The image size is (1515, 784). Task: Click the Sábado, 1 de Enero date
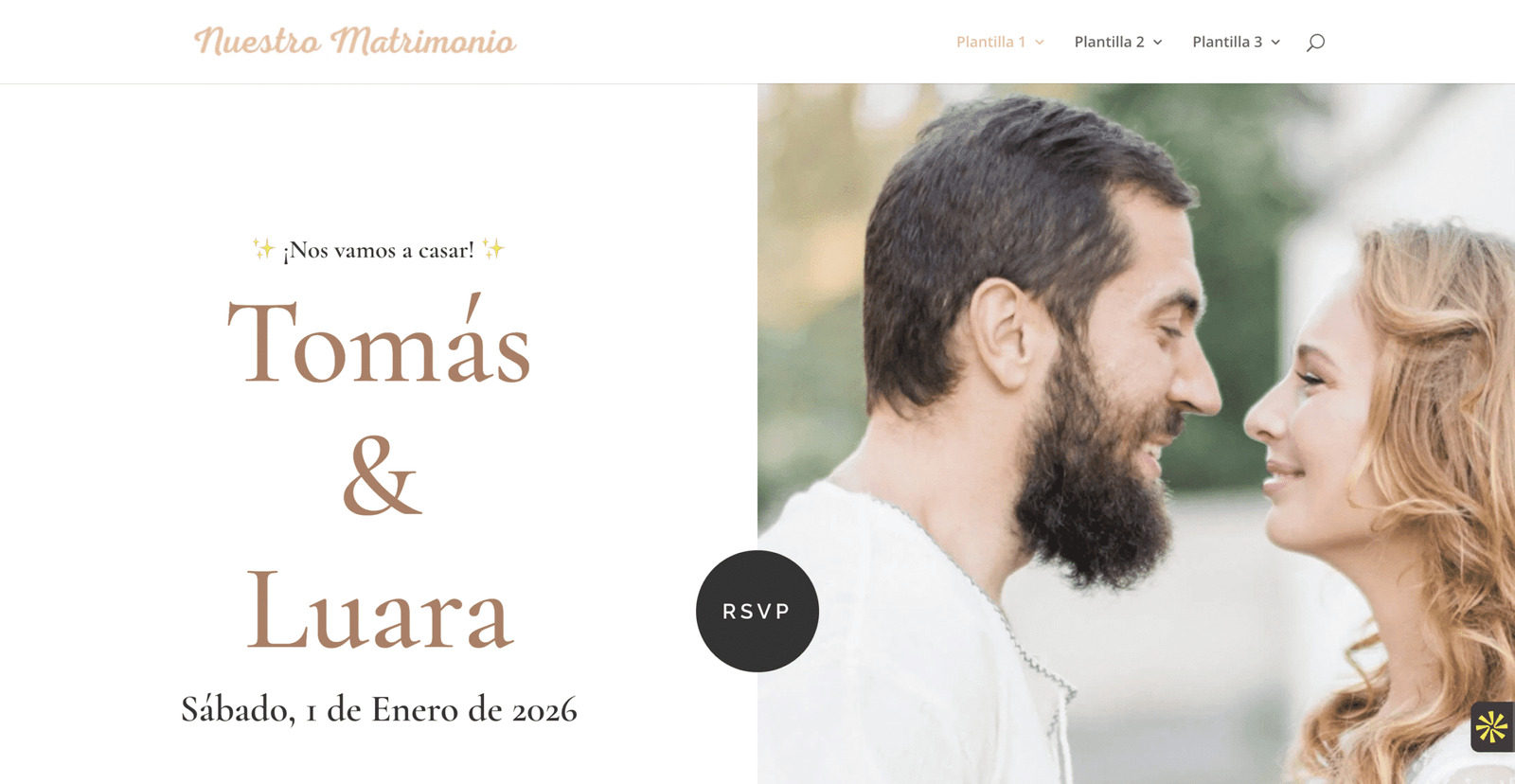pyautogui.click(x=379, y=709)
